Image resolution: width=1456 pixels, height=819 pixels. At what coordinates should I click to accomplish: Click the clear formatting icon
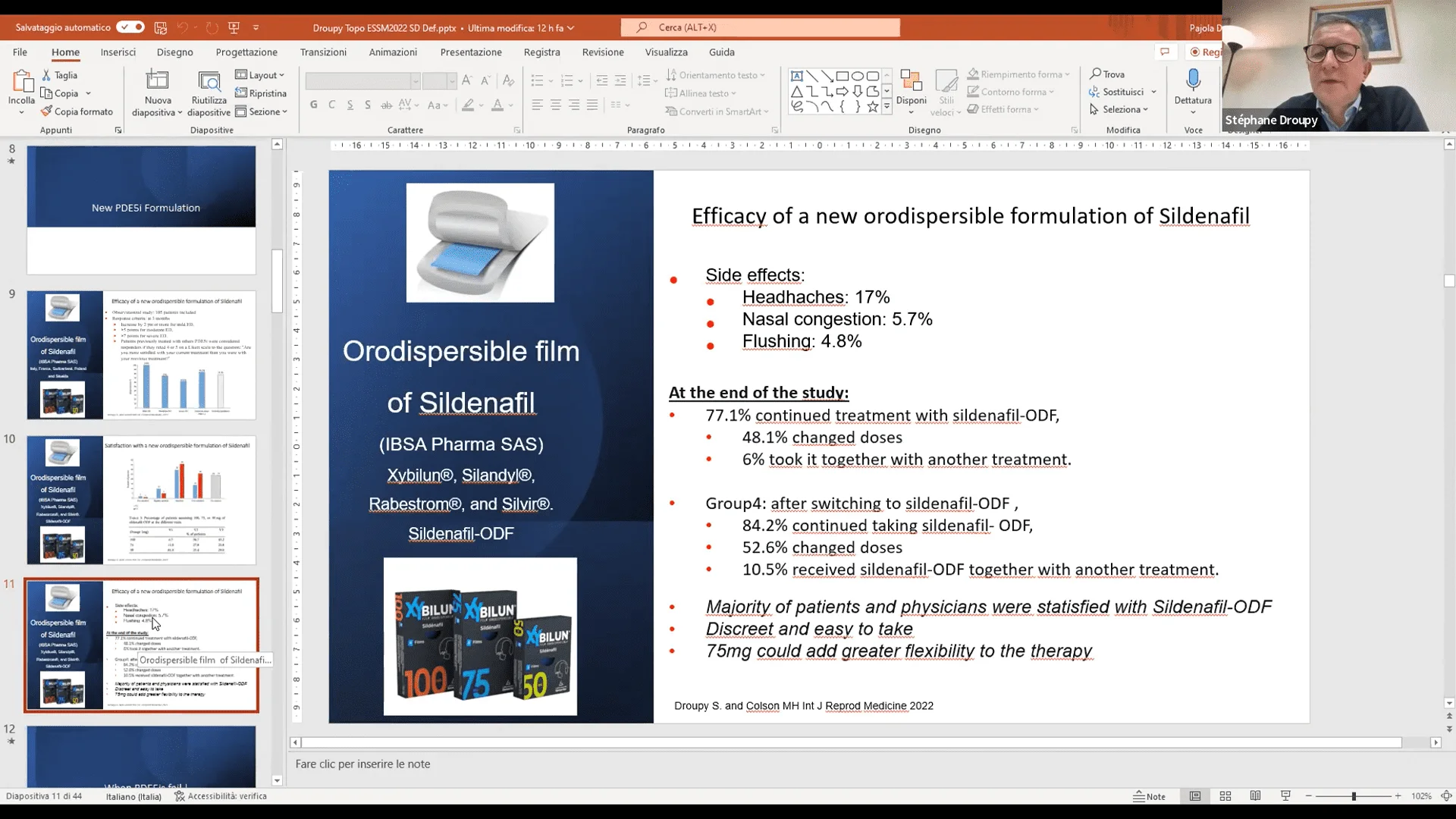click(508, 80)
